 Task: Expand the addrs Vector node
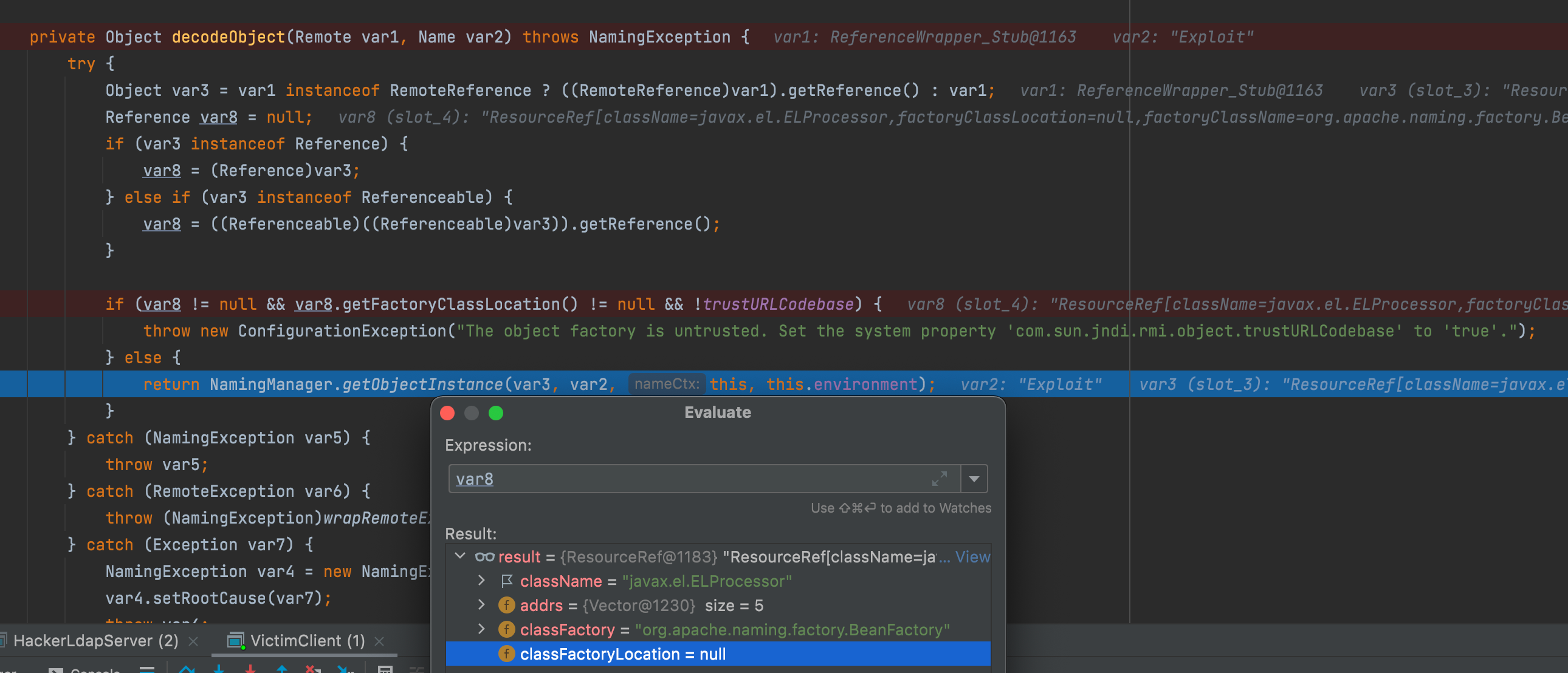click(481, 605)
